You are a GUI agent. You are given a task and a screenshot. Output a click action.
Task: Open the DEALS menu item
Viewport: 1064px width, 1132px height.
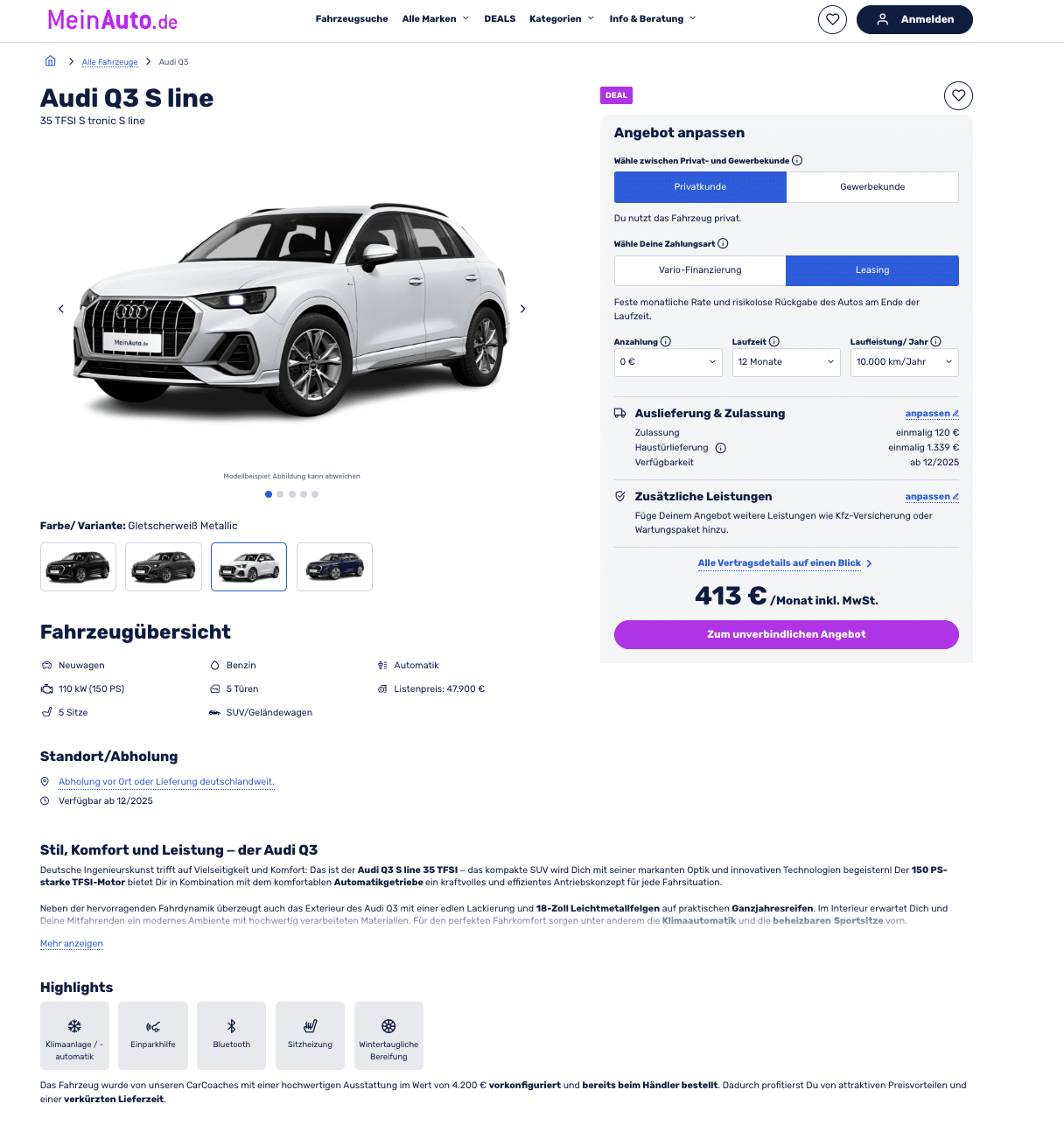(500, 18)
